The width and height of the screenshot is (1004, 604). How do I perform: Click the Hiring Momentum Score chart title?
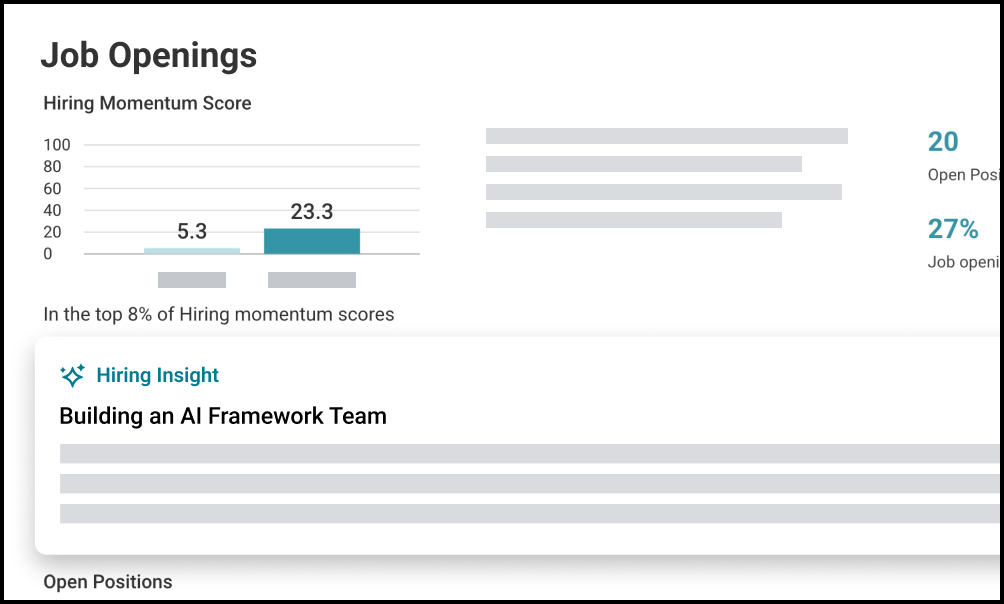coord(147,103)
